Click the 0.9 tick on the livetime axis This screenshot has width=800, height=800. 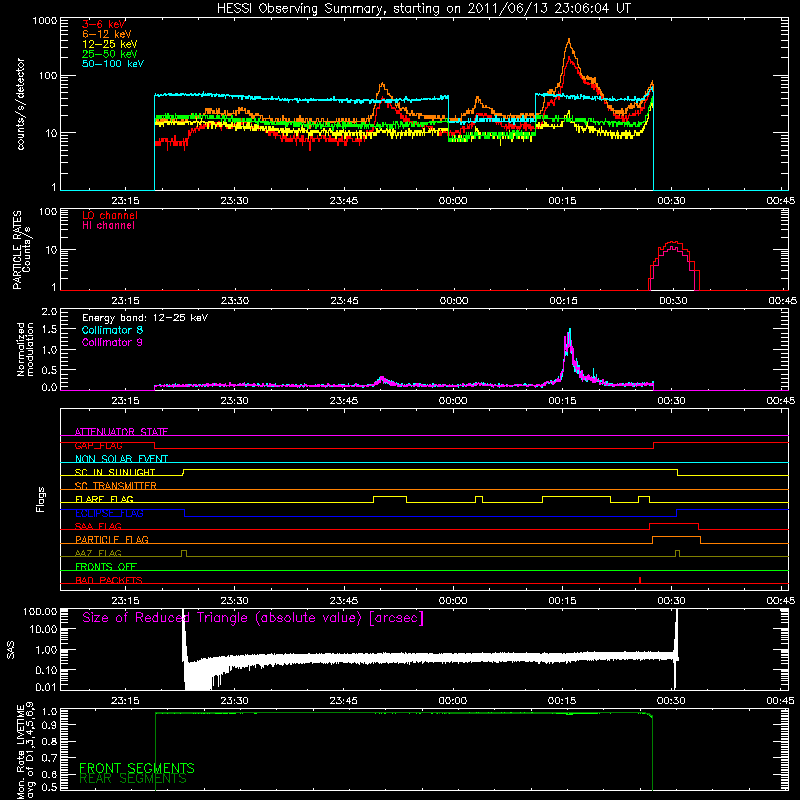pyautogui.click(x=49, y=724)
